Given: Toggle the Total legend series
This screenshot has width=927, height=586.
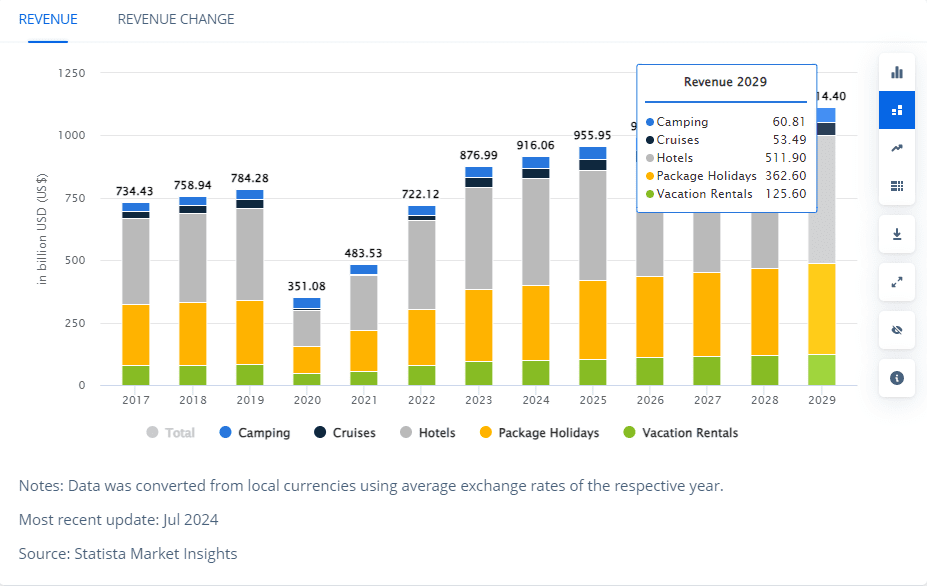Looking at the screenshot, I should (x=170, y=433).
